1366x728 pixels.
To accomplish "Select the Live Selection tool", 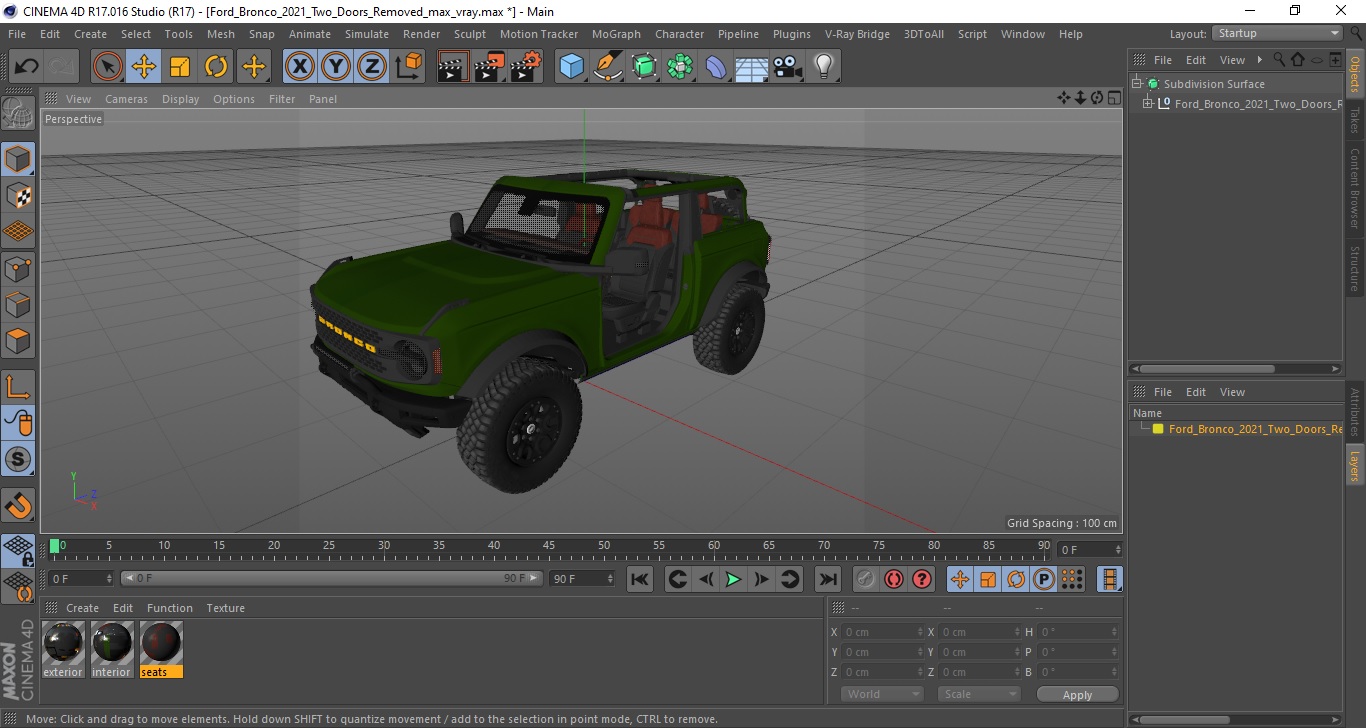I will point(108,67).
